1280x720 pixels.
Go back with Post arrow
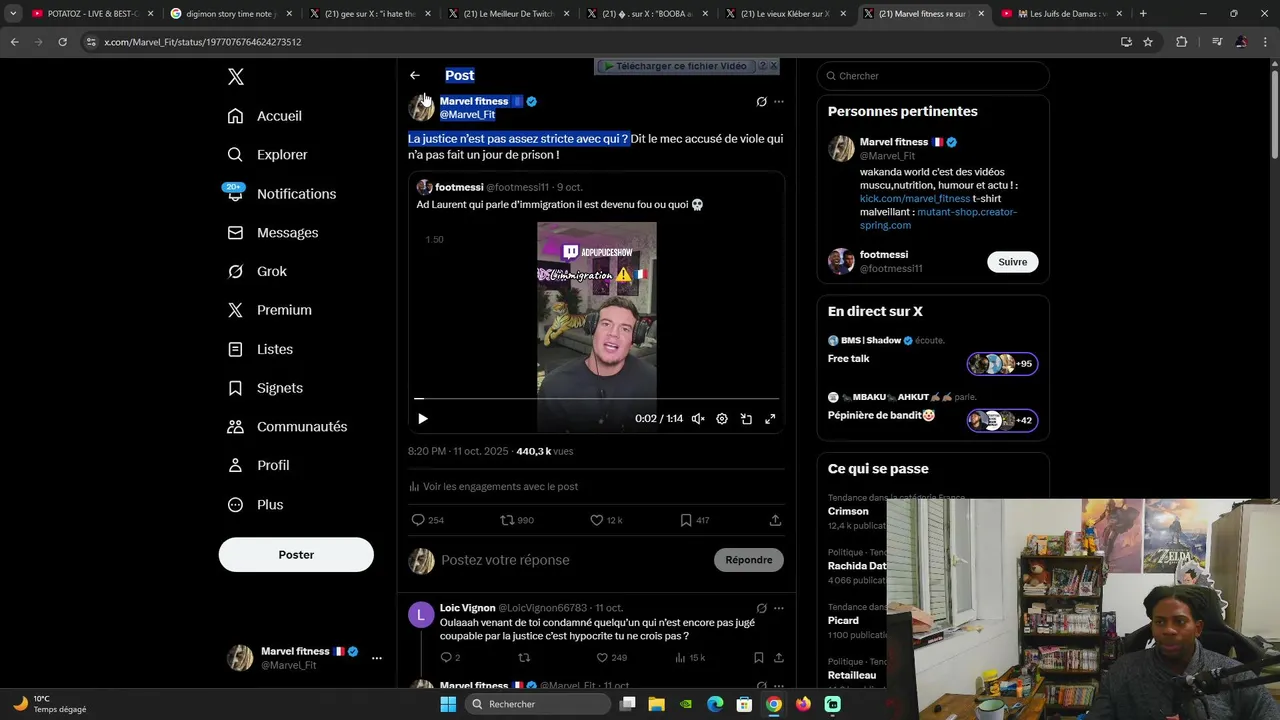click(415, 75)
